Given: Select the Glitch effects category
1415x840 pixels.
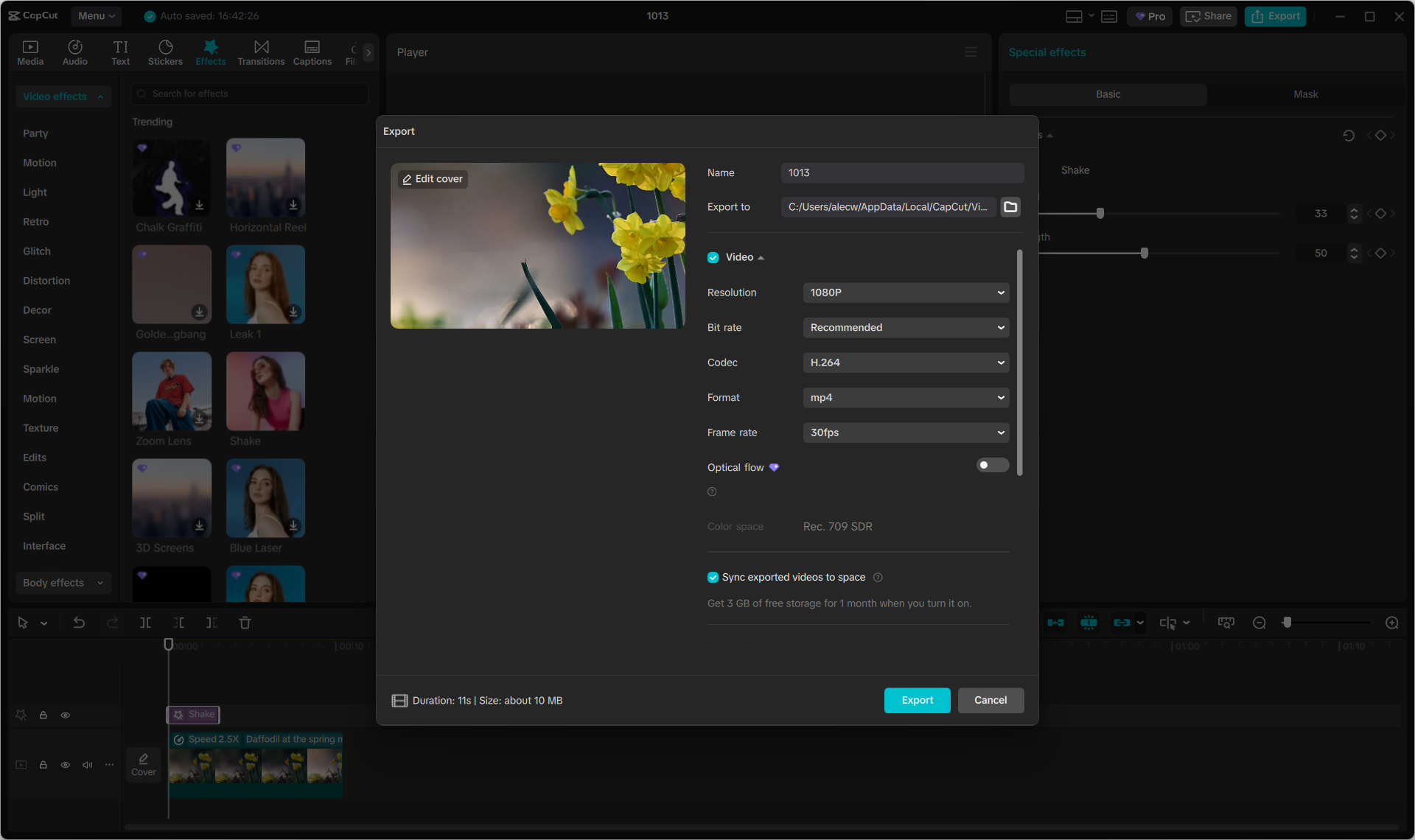Looking at the screenshot, I should tap(37, 251).
